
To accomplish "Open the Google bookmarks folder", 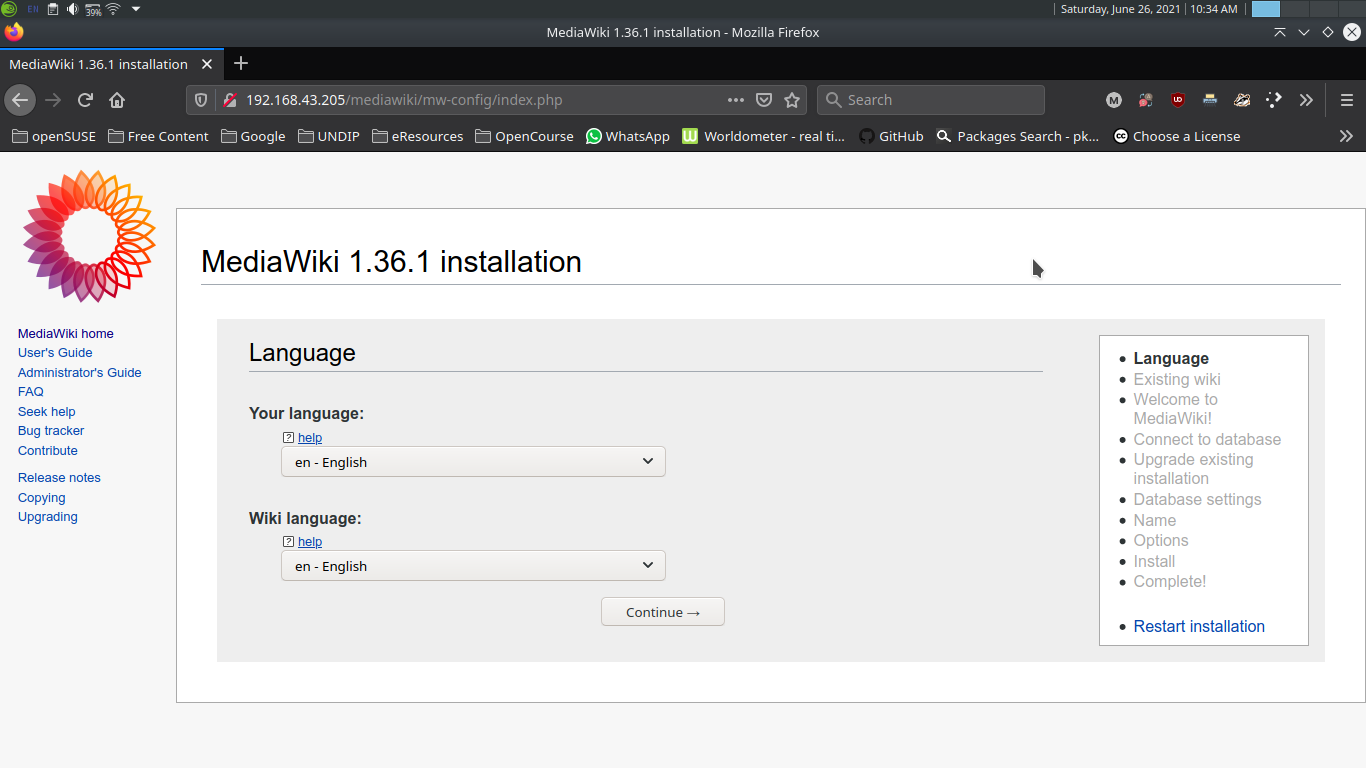I will [253, 136].
